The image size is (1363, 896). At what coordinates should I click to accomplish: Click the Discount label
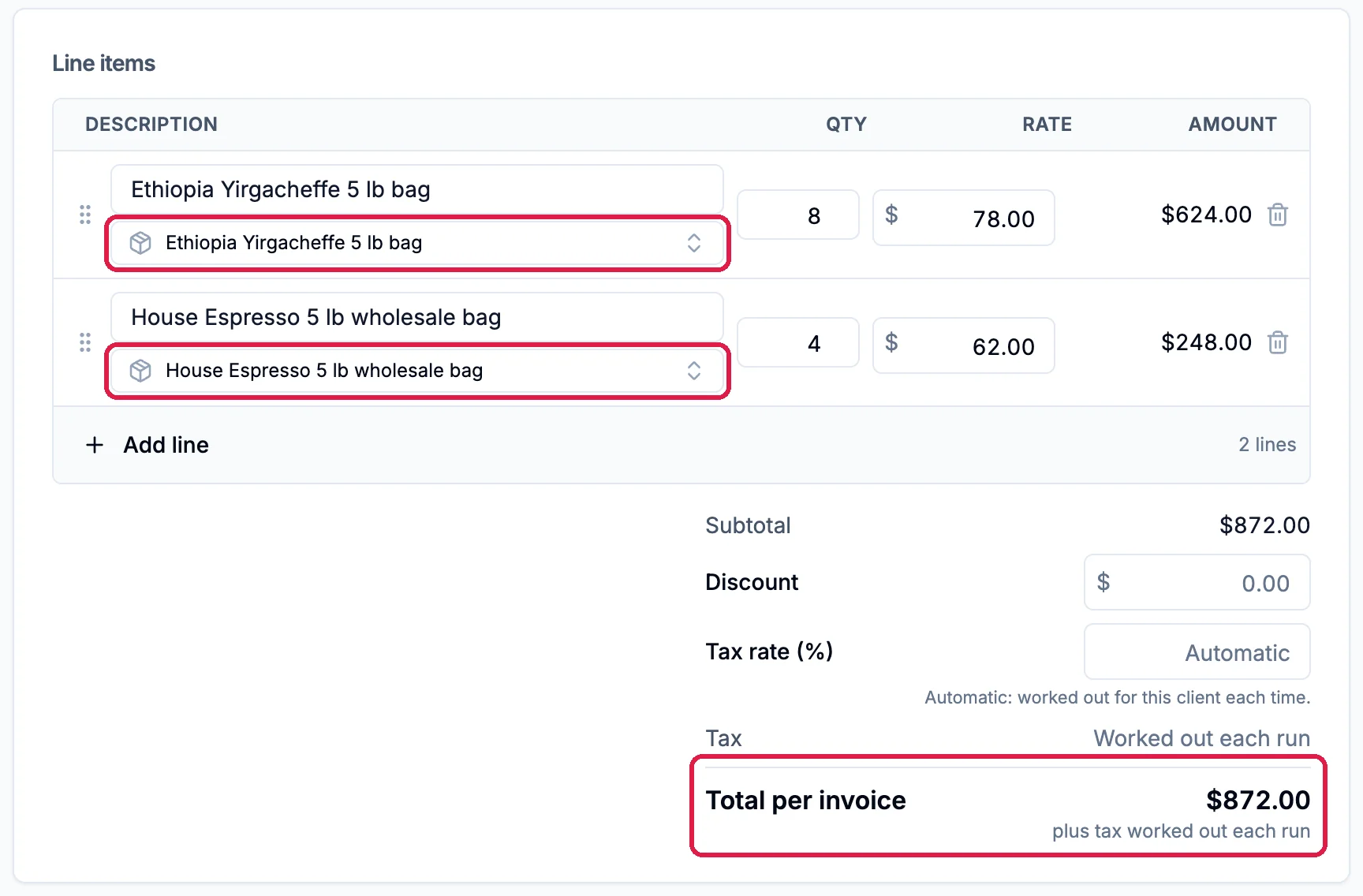pyautogui.click(x=752, y=582)
